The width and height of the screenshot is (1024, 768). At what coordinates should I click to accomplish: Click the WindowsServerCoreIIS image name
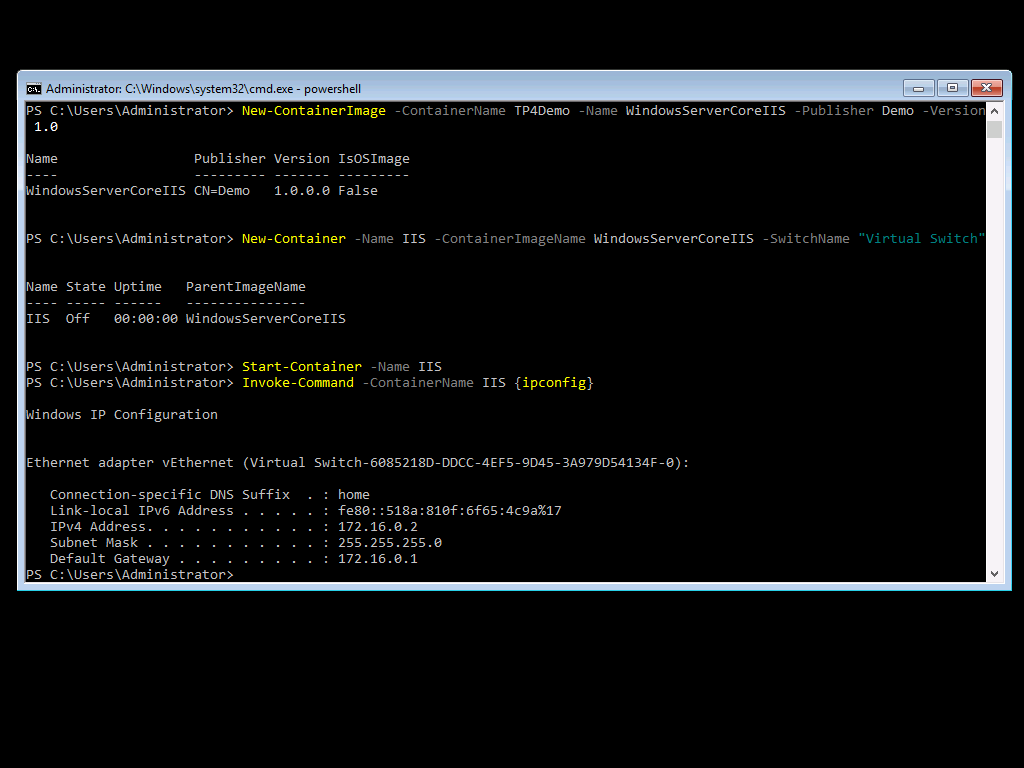[x=105, y=190]
